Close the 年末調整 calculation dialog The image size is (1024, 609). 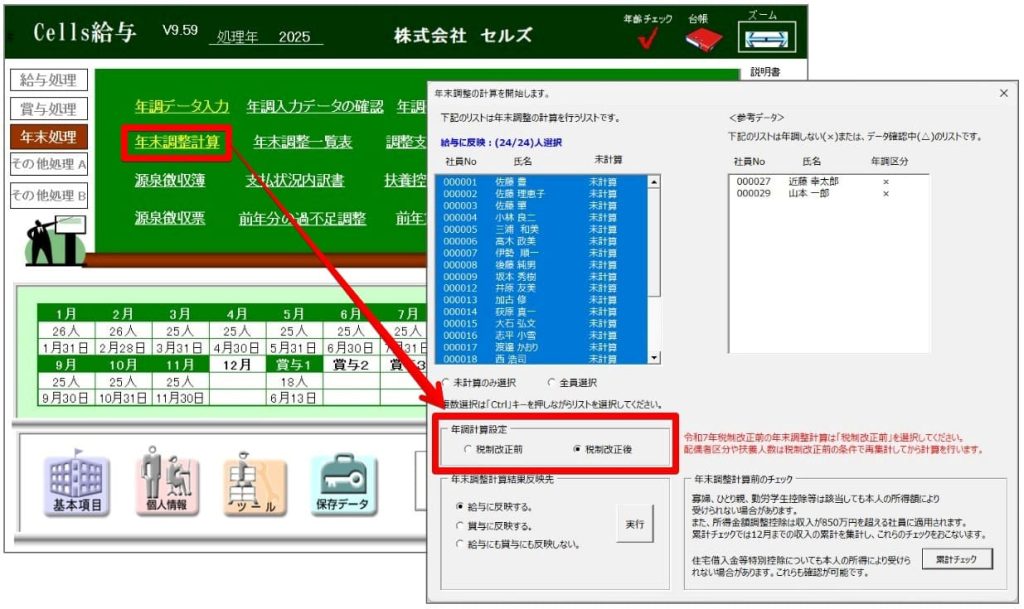point(1003,93)
